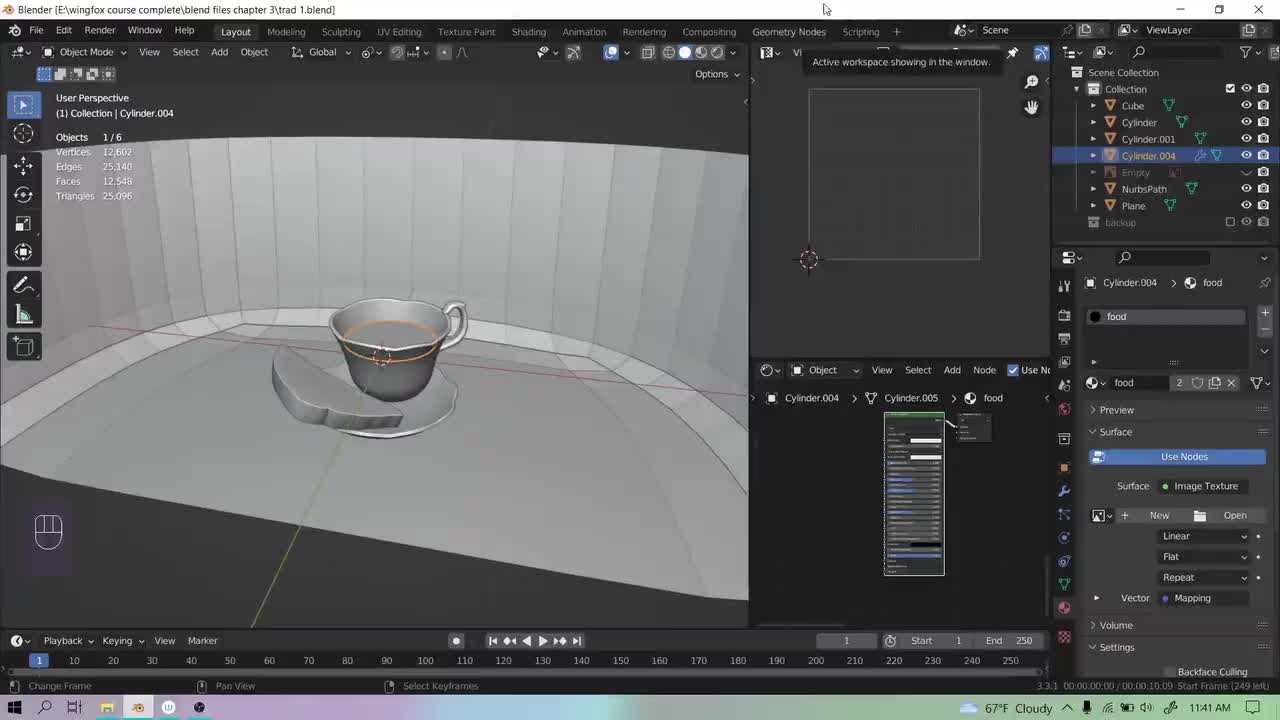Screen dimensions: 1280x720
Task: Open the Object Mode dropdown
Action: click(x=85, y=52)
